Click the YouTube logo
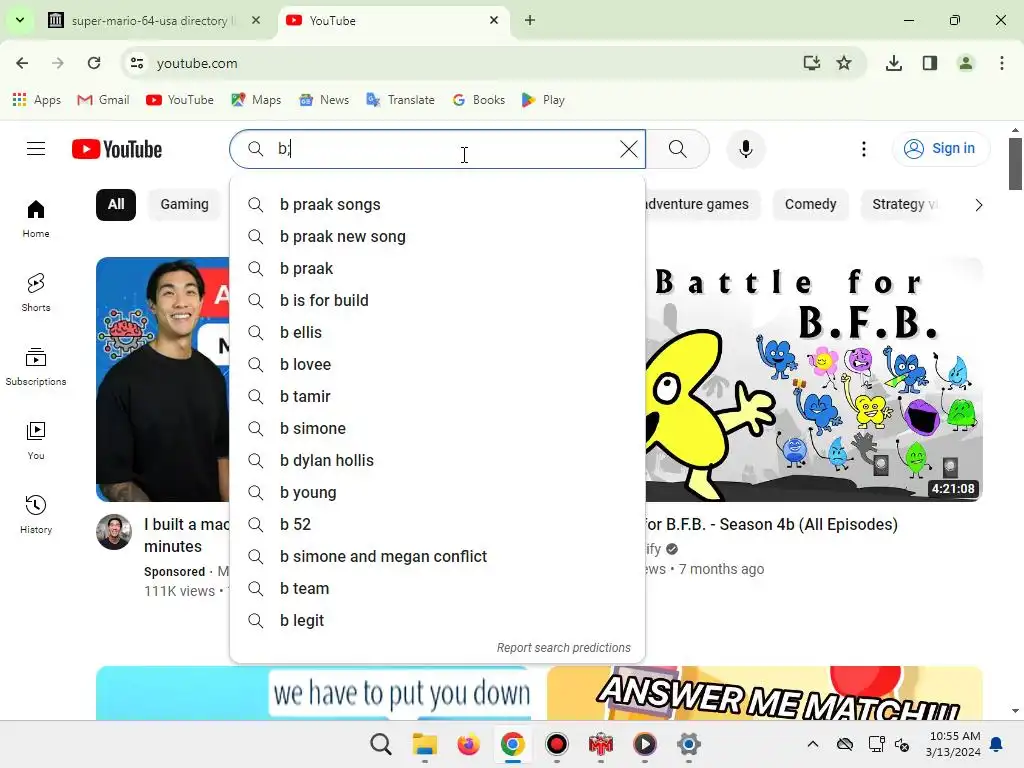Screen dimensions: 1024x768 coord(117,149)
